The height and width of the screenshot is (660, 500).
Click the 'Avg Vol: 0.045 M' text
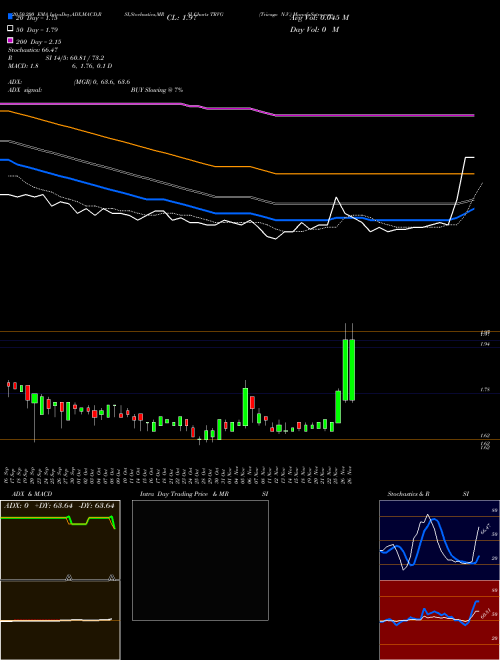click(319, 18)
